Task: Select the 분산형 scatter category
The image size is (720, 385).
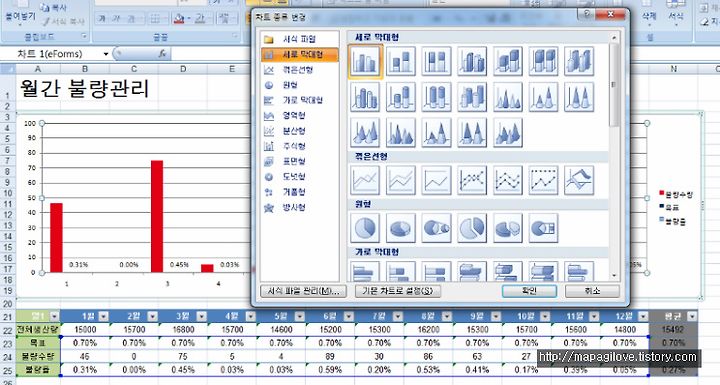Action: (299, 131)
